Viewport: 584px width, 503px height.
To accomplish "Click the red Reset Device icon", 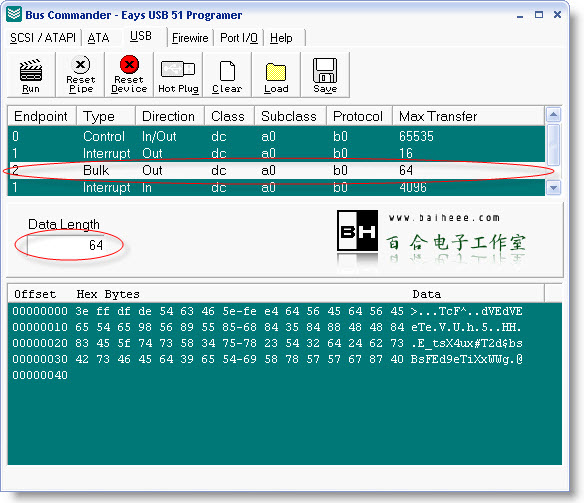I will coord(129,65).
